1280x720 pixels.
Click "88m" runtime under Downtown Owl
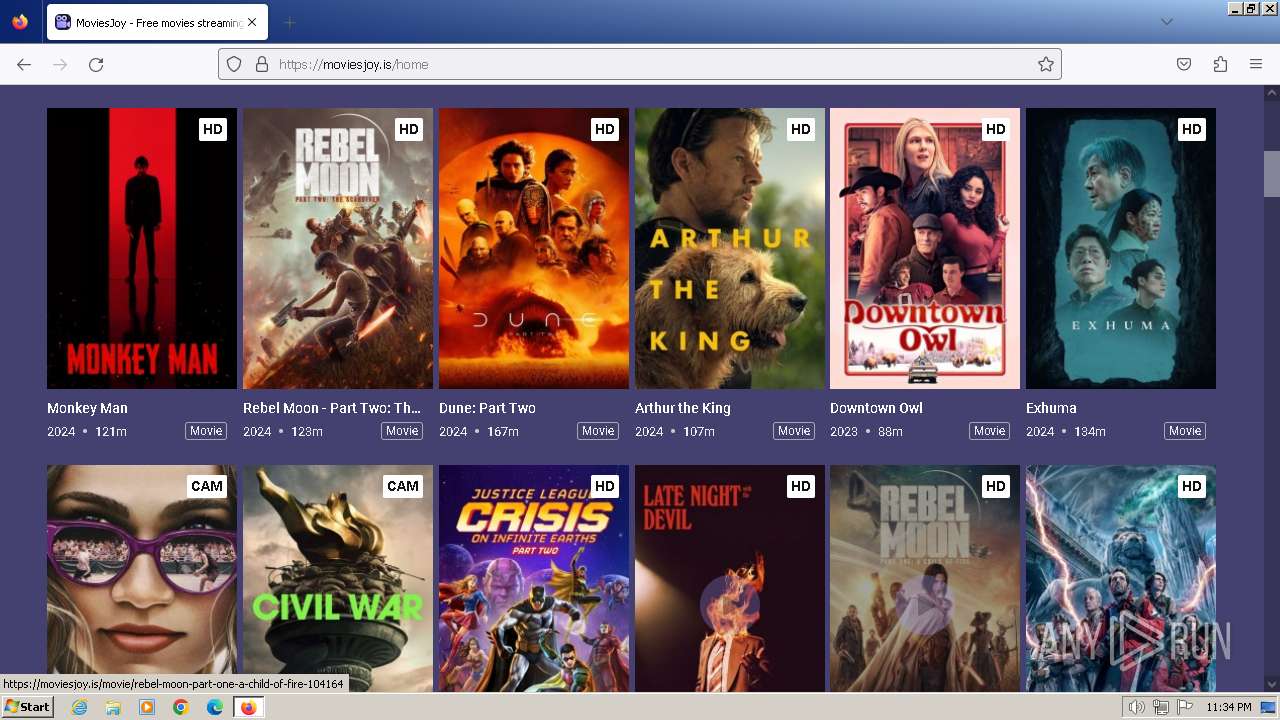890,431
